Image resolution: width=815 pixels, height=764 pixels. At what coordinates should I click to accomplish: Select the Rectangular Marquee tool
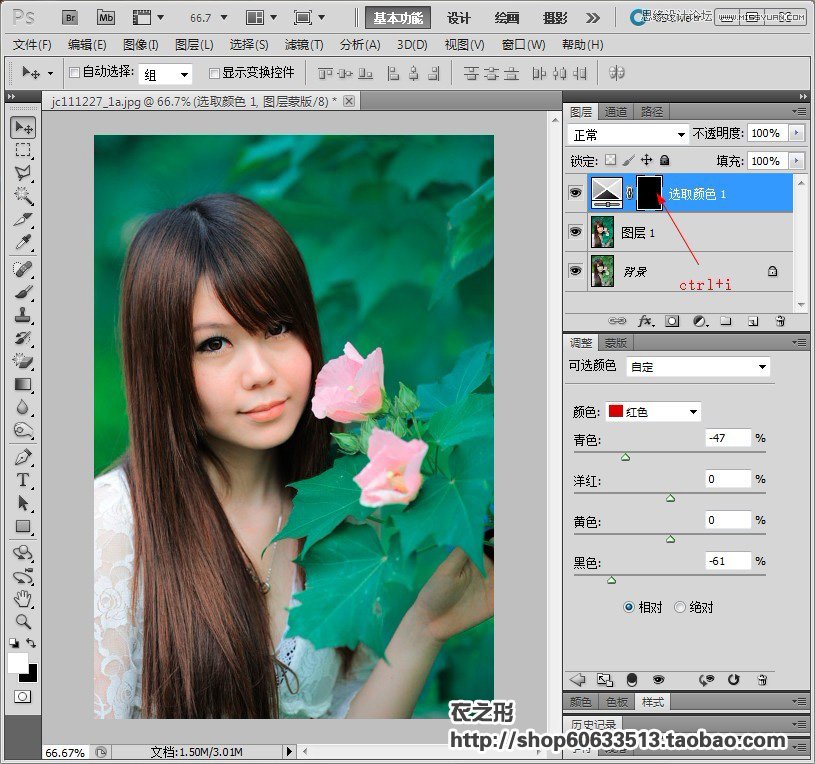click(x=23, y=150)
